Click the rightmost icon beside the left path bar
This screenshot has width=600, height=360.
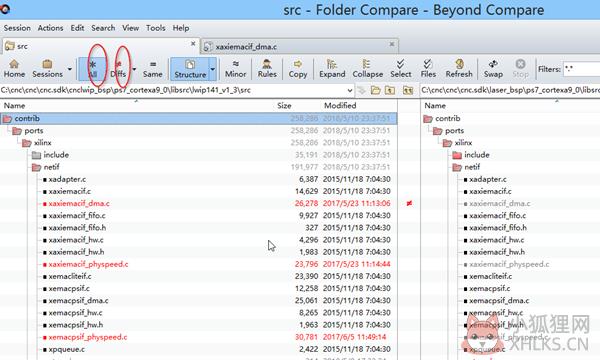point(408,90)
